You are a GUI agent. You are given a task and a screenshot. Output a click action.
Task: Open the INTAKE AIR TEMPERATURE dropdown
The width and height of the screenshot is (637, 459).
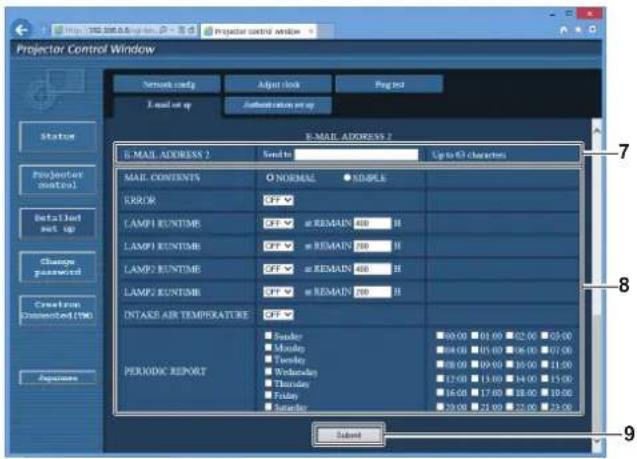tap(278, 314)
